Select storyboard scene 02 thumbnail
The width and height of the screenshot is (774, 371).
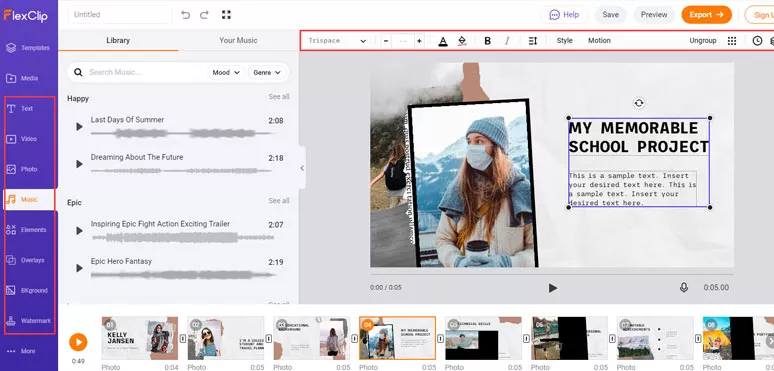pos(226,338)
